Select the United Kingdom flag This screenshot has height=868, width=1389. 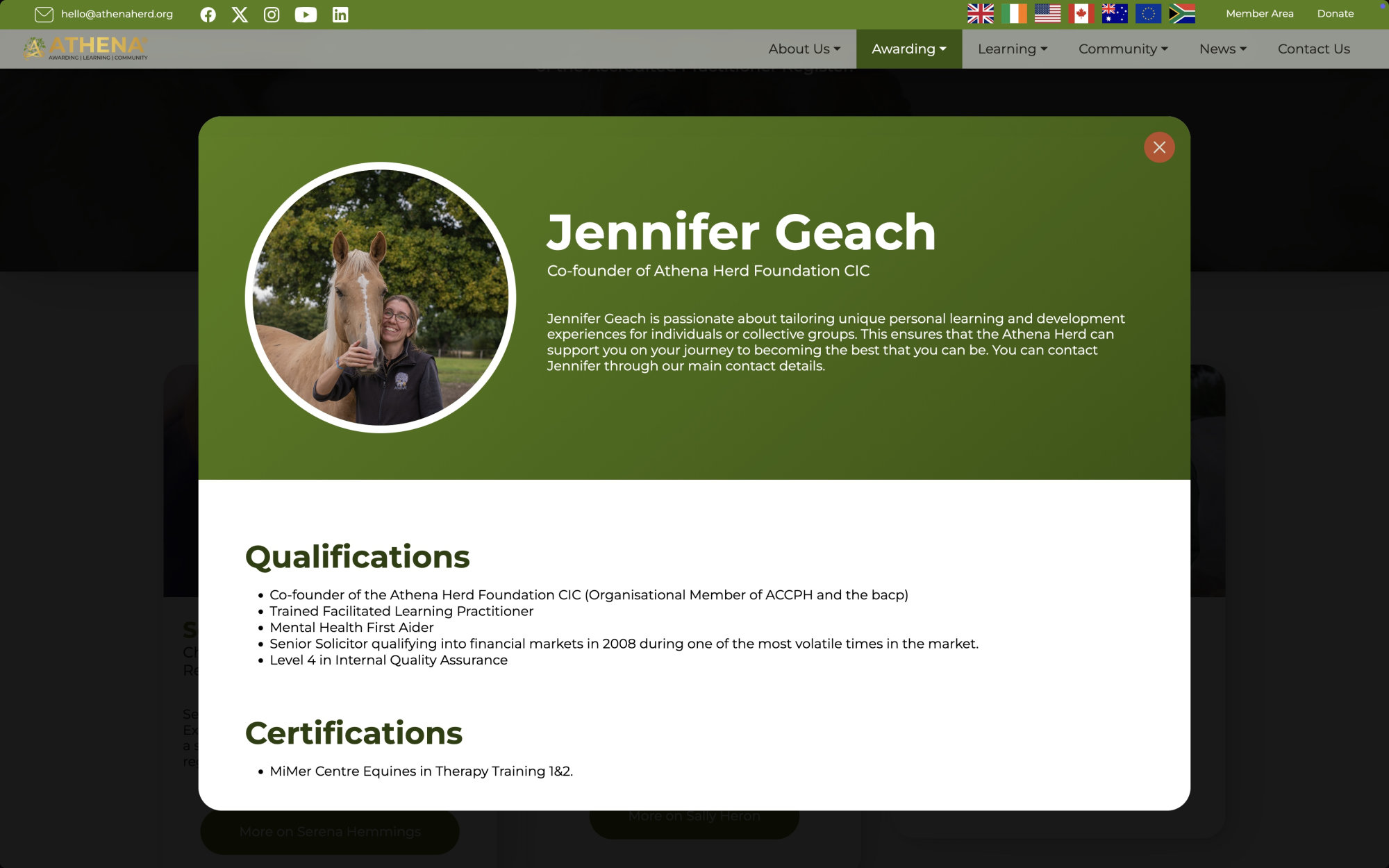click(981, 14)
